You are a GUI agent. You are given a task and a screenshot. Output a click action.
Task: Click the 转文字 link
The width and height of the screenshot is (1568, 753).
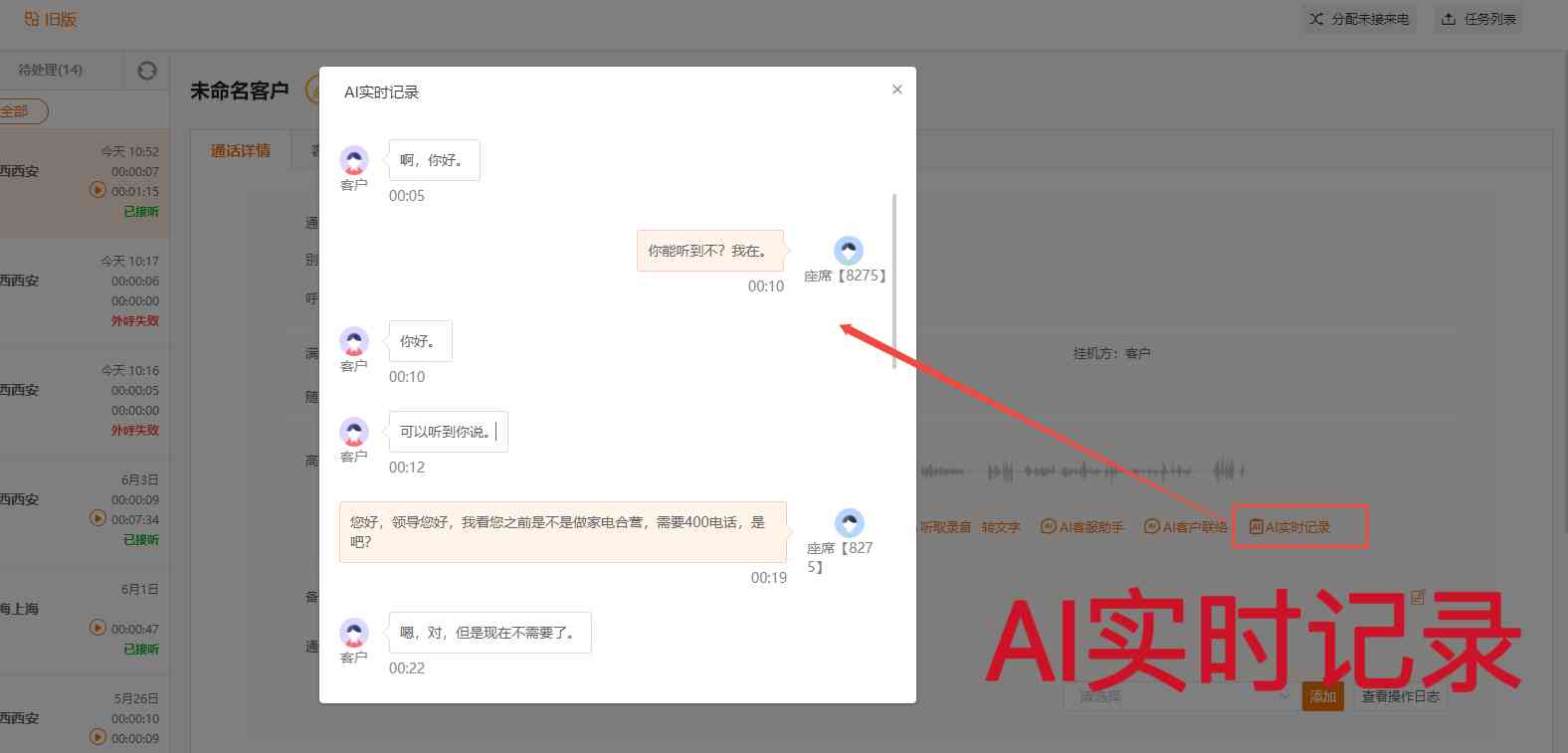(x=1001, y=527)
